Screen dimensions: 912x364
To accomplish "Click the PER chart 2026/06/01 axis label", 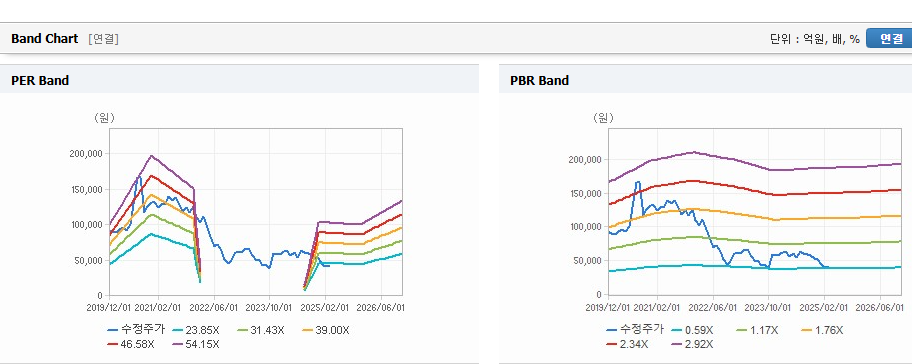I will tap(381, 307).
